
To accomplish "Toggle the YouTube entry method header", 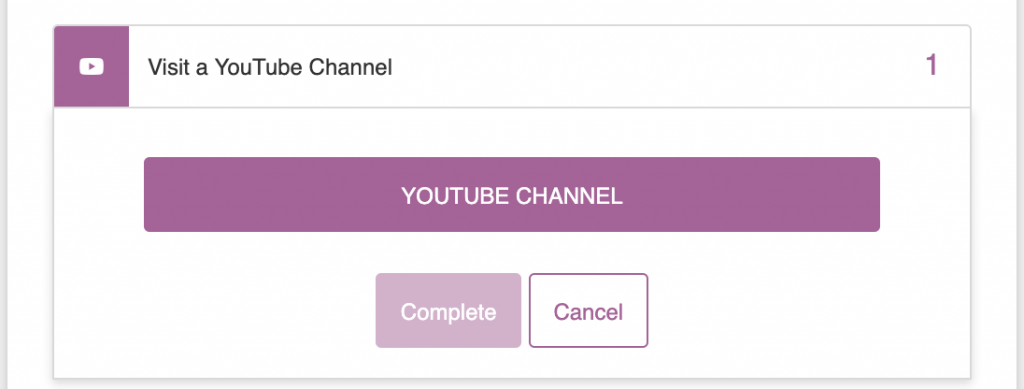I will tap(511, 67).
